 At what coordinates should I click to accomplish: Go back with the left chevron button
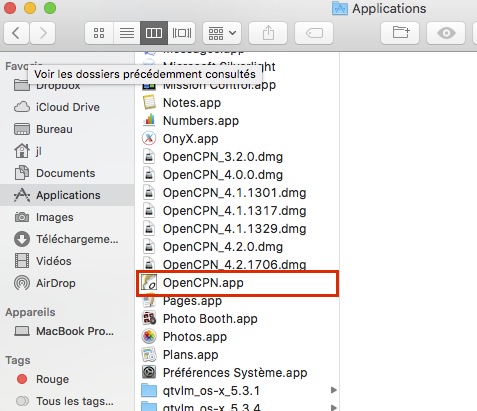point(16,33)
